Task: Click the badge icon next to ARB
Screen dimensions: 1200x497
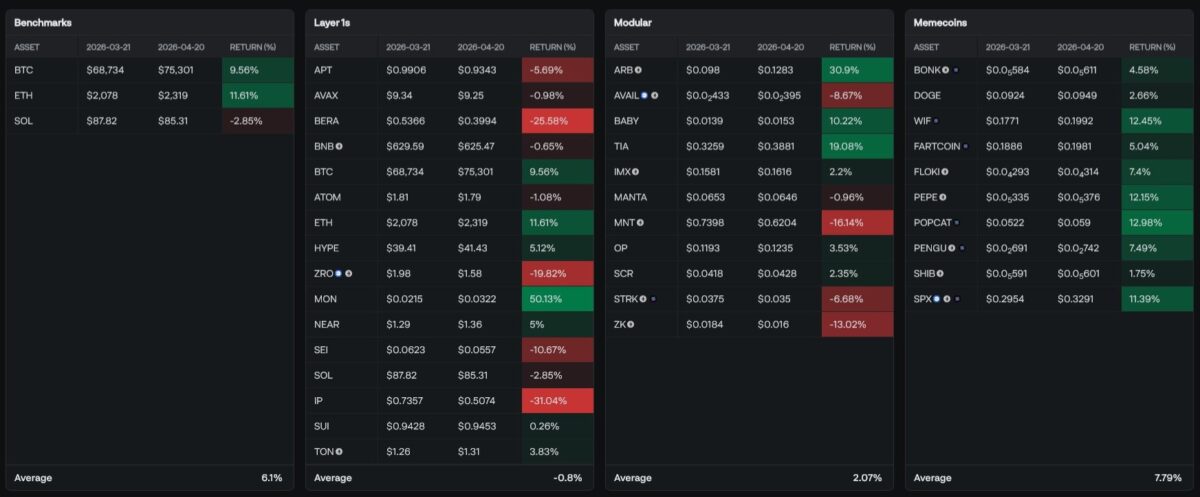Action: click(x=638, y=70)
